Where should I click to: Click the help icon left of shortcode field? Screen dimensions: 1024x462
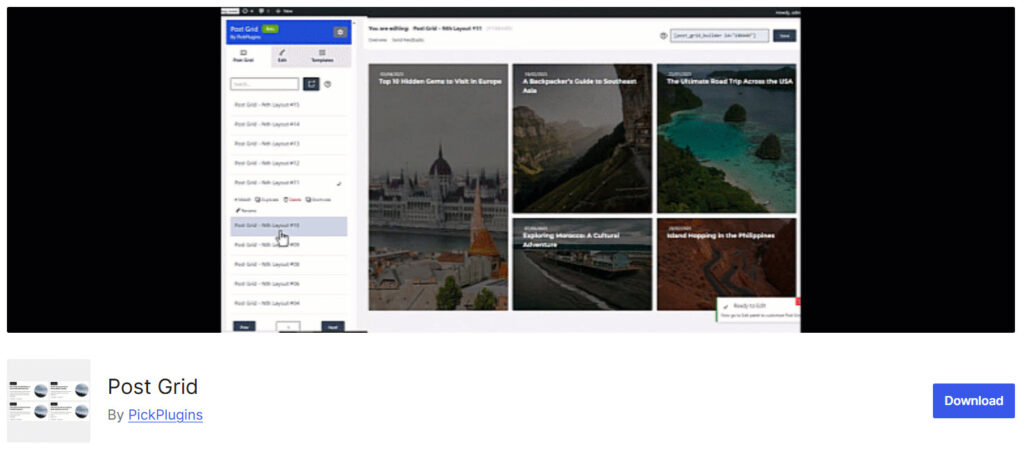[x=664, y=36]
